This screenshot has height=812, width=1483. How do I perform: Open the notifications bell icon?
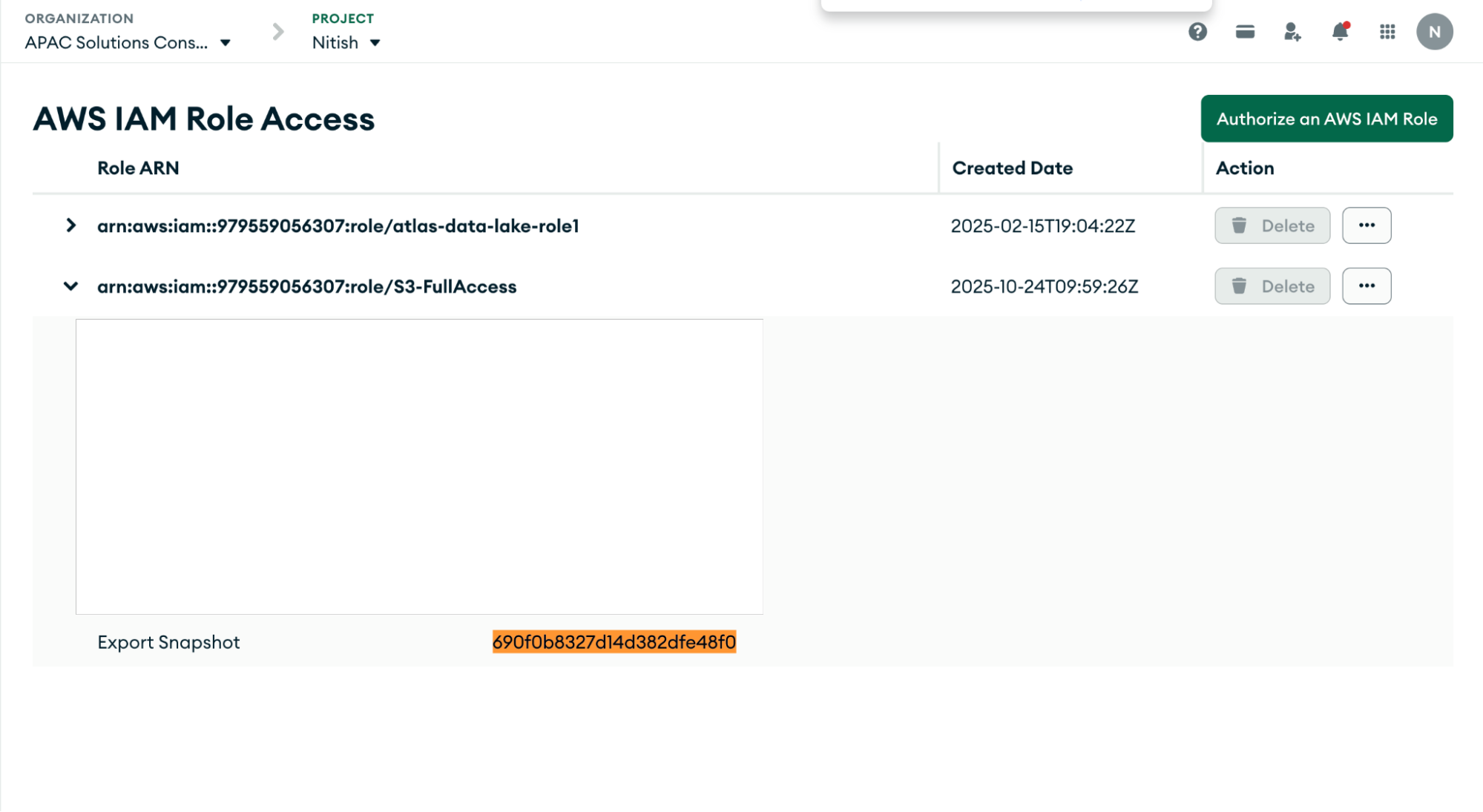pyautogui.click(x=1340, y=32)
